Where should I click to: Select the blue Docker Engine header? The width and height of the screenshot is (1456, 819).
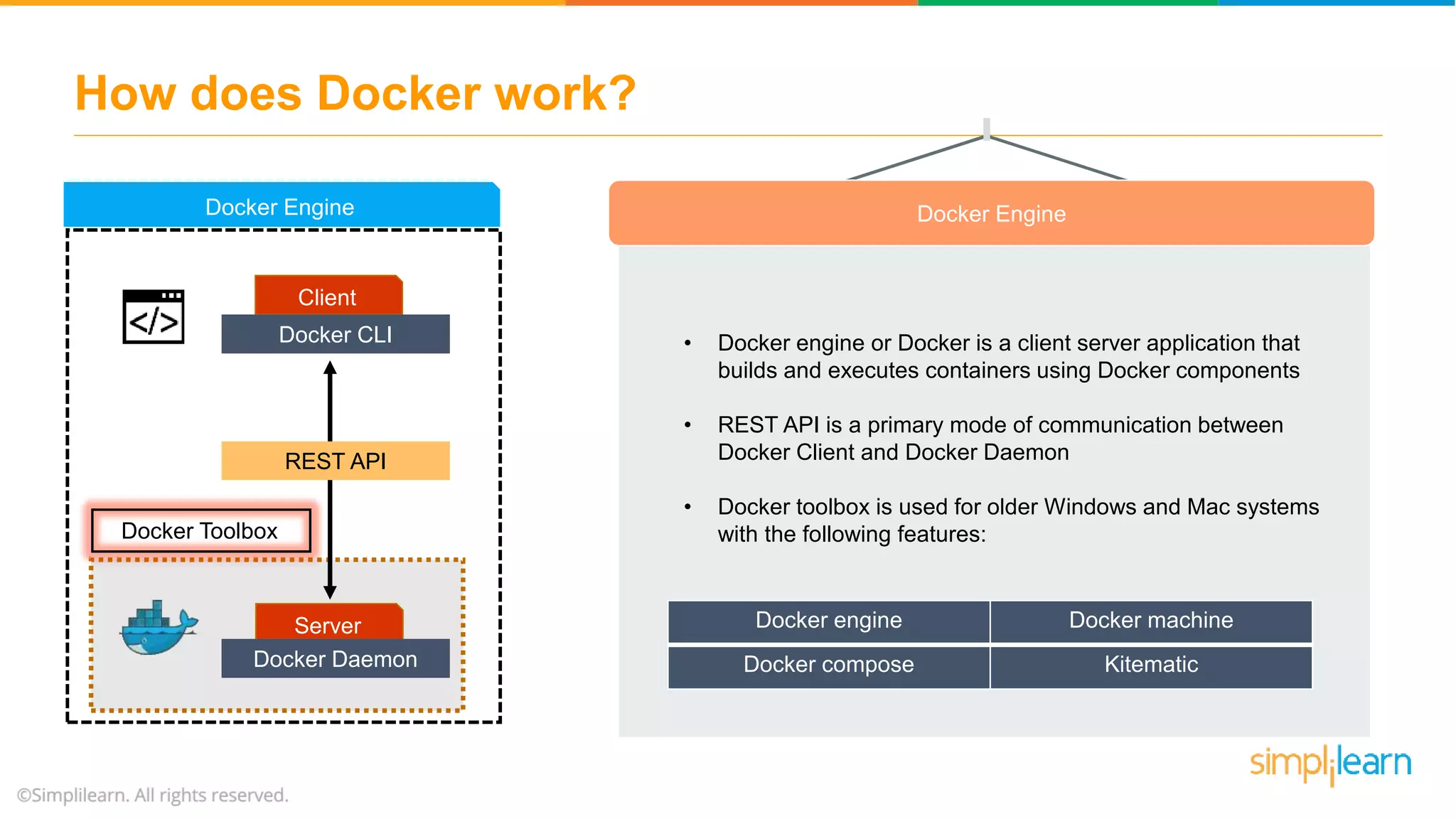click(x=282, y=205)
